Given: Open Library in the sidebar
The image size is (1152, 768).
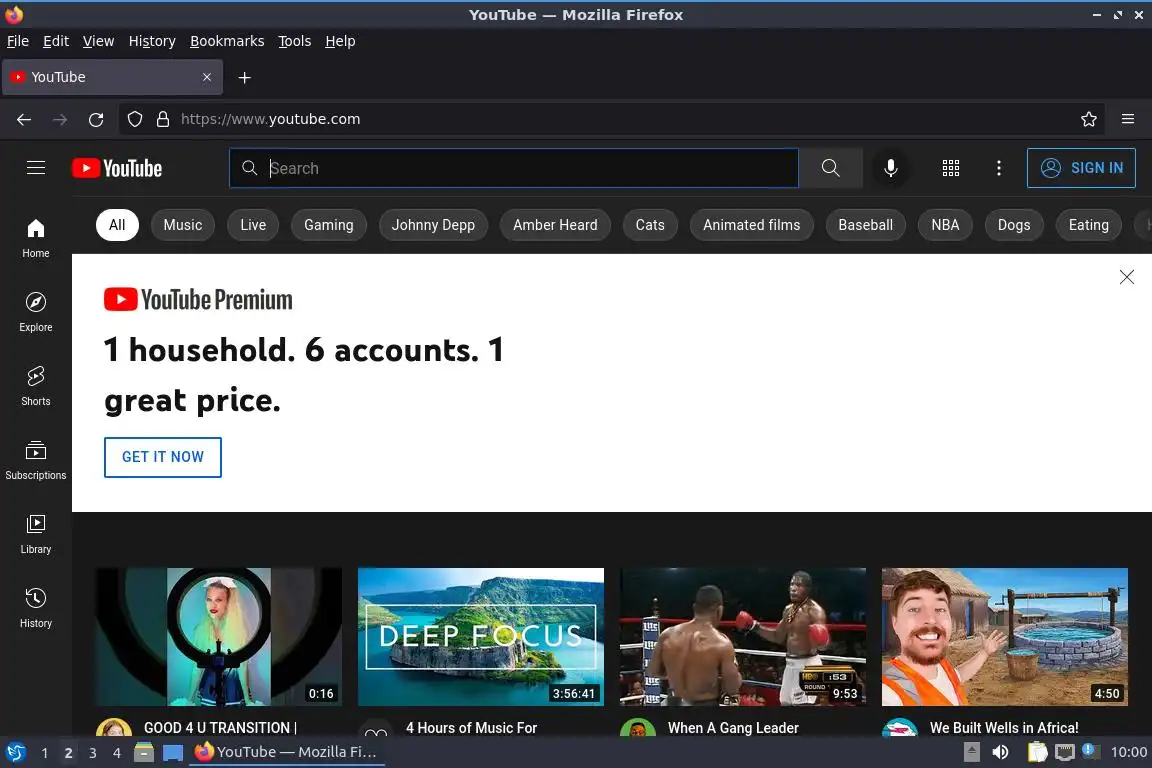Looking at the screenshot, I should (35, 534).
